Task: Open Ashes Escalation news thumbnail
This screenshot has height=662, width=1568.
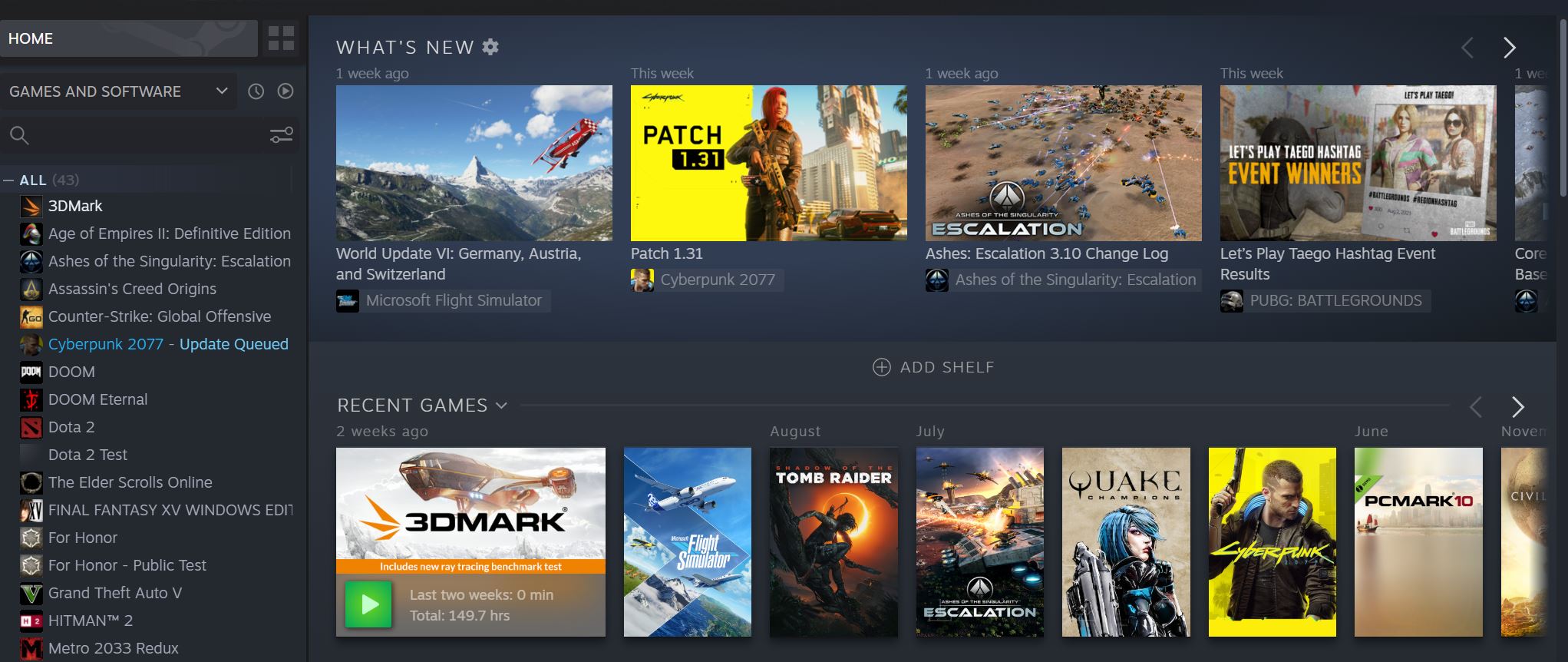Action: pos(1064,163)
